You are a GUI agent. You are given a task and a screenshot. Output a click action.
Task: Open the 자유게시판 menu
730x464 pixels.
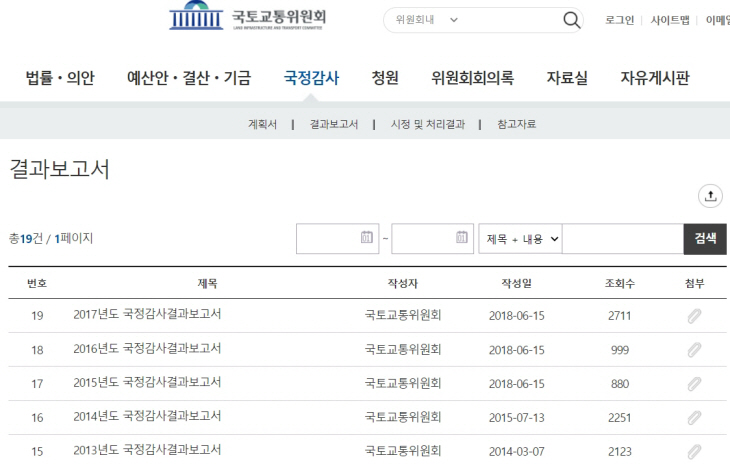[655, 78]
